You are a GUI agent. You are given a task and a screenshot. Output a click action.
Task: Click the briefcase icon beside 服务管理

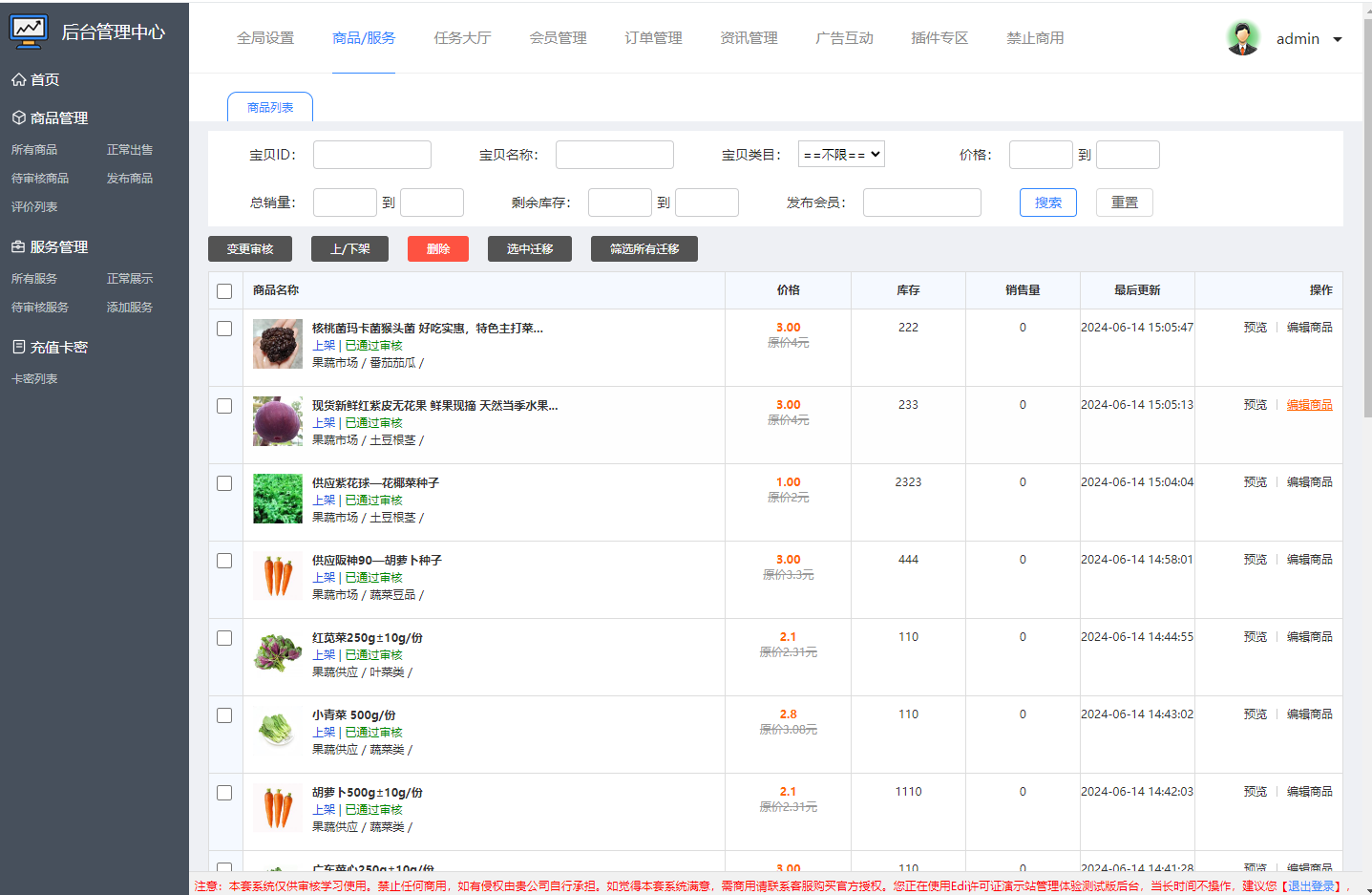19,246
